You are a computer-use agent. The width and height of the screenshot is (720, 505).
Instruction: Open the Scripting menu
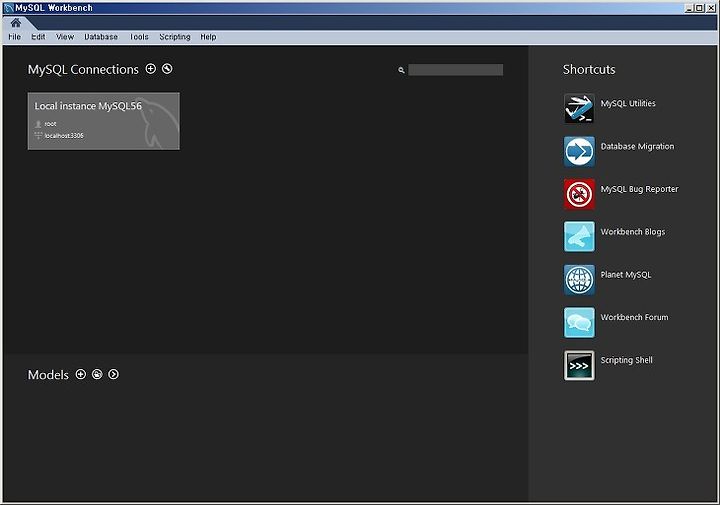[x=175, y=37]
